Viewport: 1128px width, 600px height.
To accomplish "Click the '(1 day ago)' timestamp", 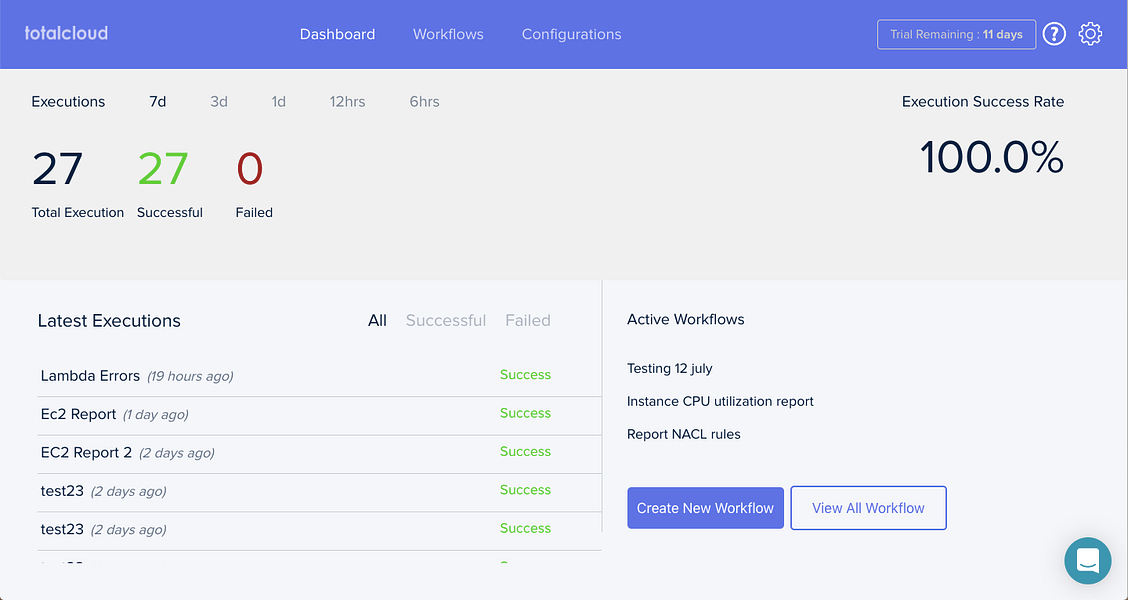I will pyautogui.click(x=155, y=415).
